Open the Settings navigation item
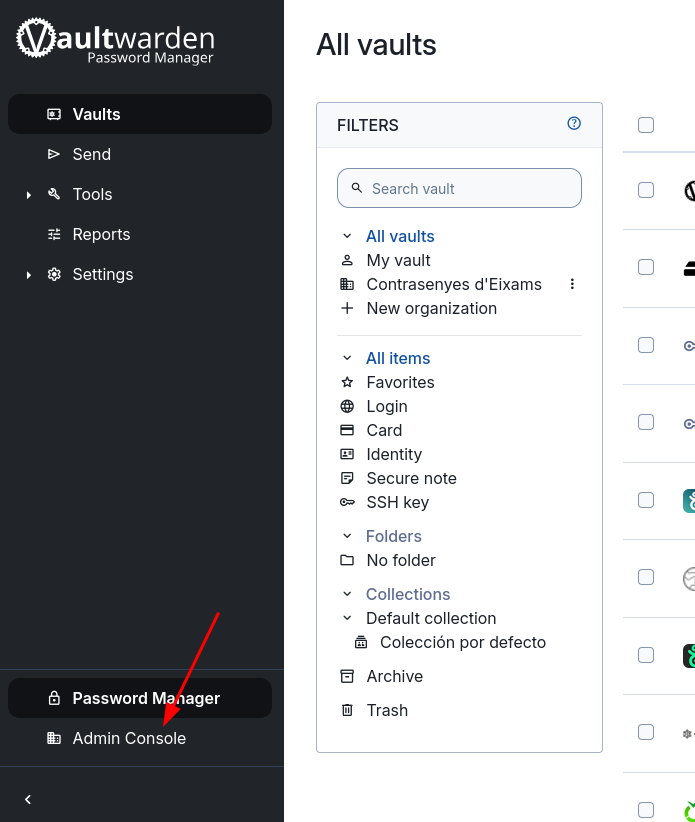The width and height of the screenshot is (695, 822). 140,274
